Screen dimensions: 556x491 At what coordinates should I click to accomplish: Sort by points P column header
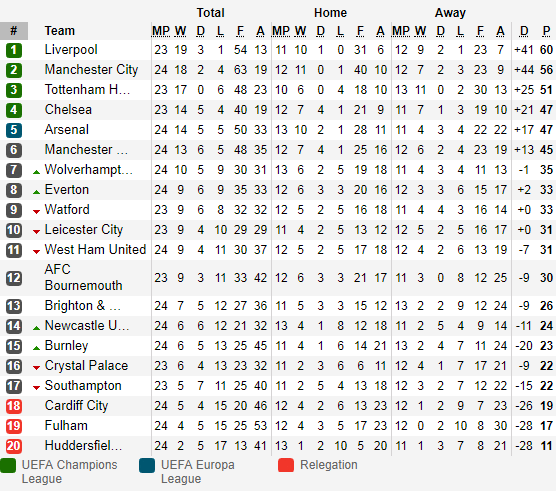(x=546, y=31)
